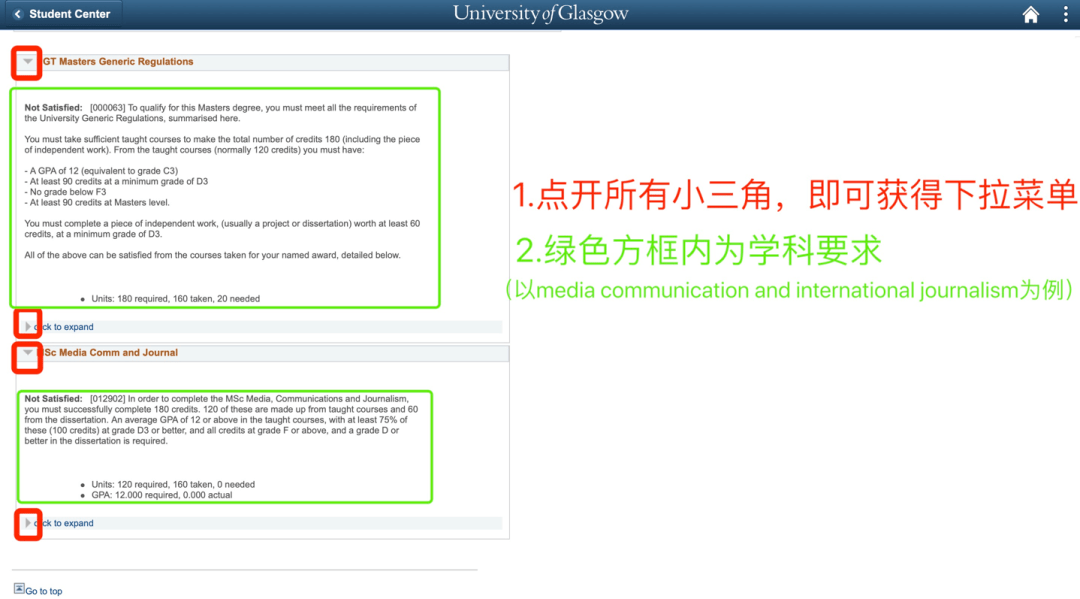1080x599 pixels.
Task: Click the 'GPA: 12.000 required, 0.000 actual' line
Action: [161, 495]
